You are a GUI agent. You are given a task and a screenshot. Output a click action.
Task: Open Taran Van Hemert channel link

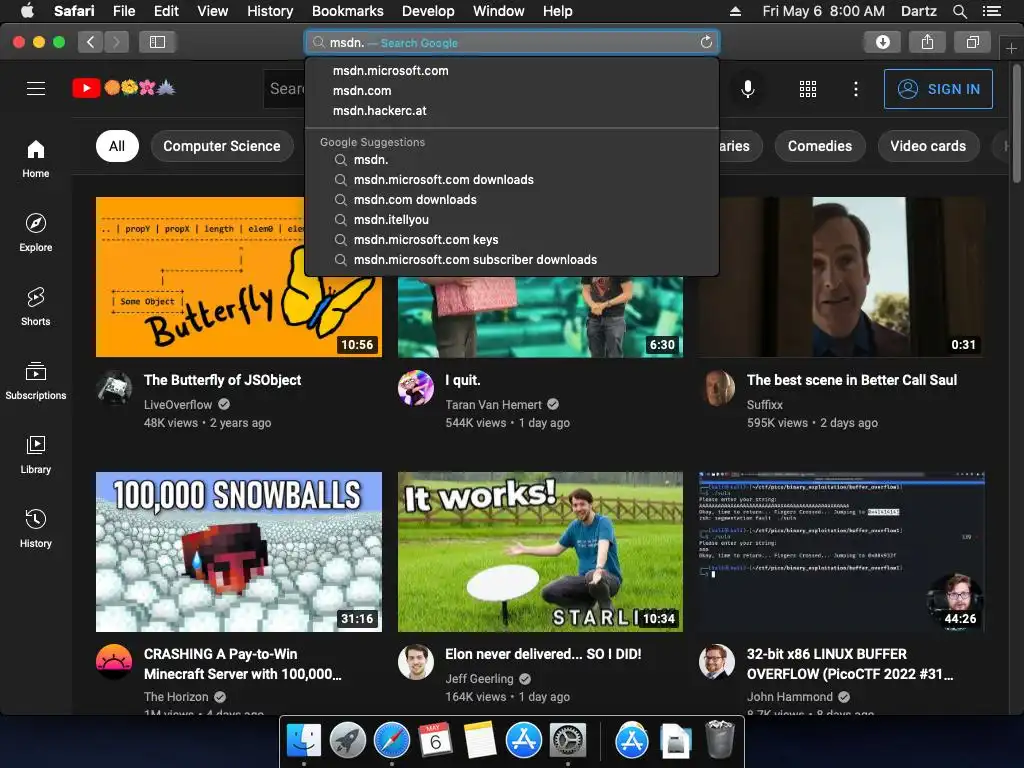click(x=493, y=405)
